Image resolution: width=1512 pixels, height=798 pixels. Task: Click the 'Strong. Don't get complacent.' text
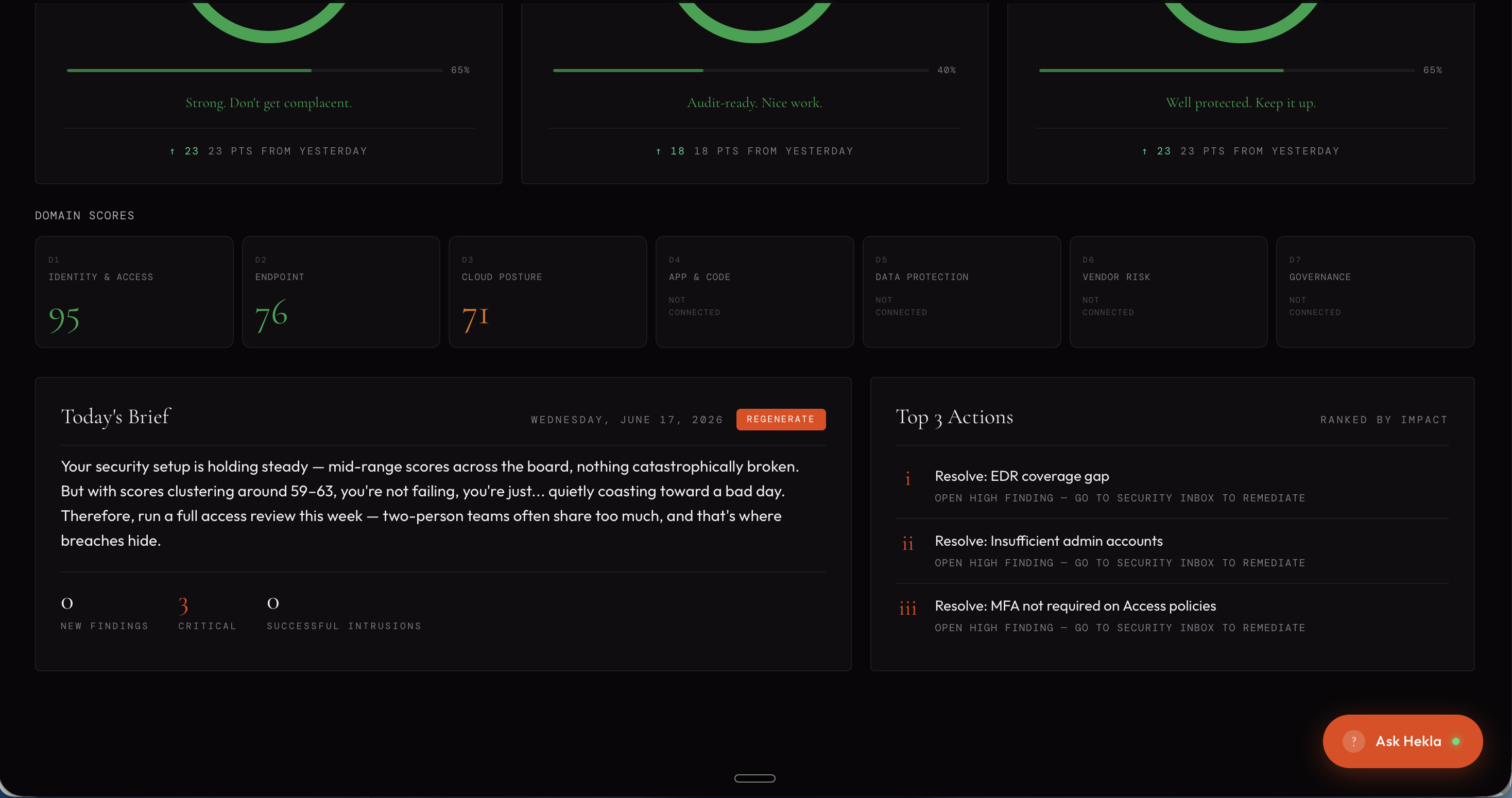click(x=269, y=102)
